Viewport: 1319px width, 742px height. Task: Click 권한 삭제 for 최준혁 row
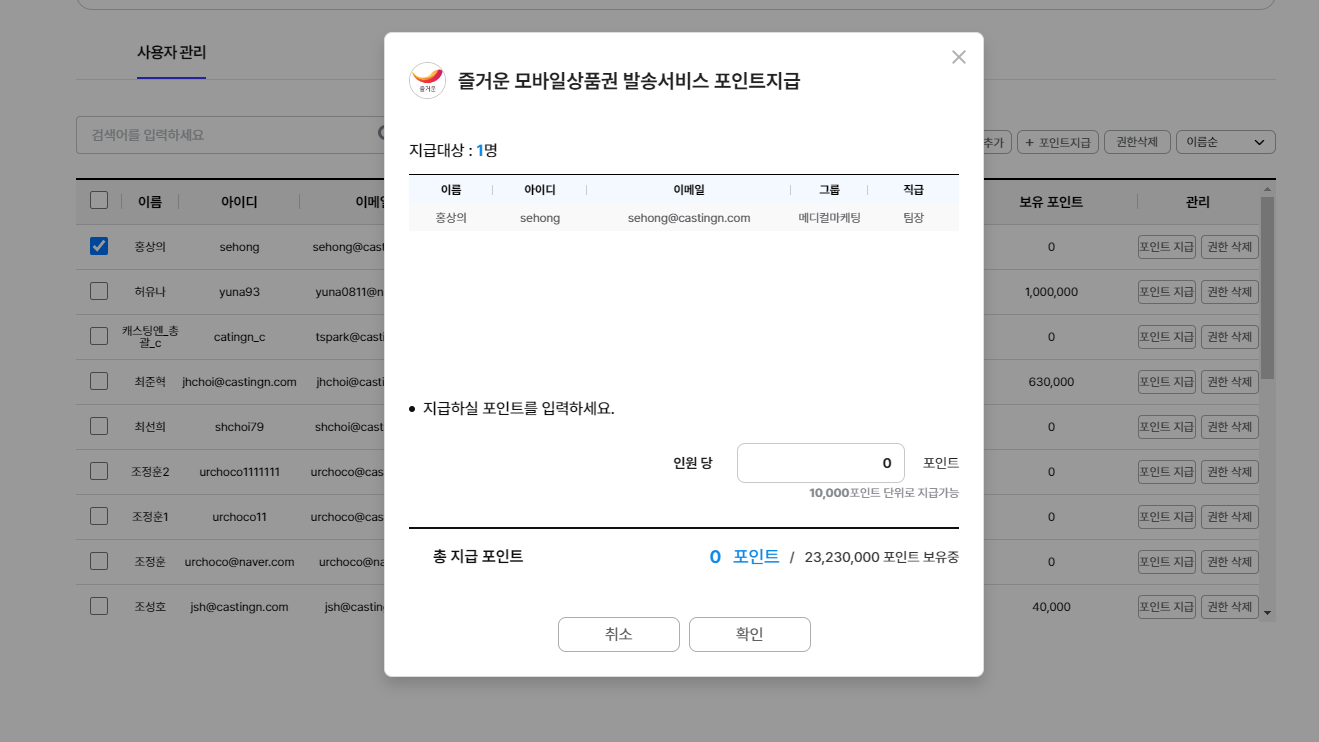[x=1229, y=382]
